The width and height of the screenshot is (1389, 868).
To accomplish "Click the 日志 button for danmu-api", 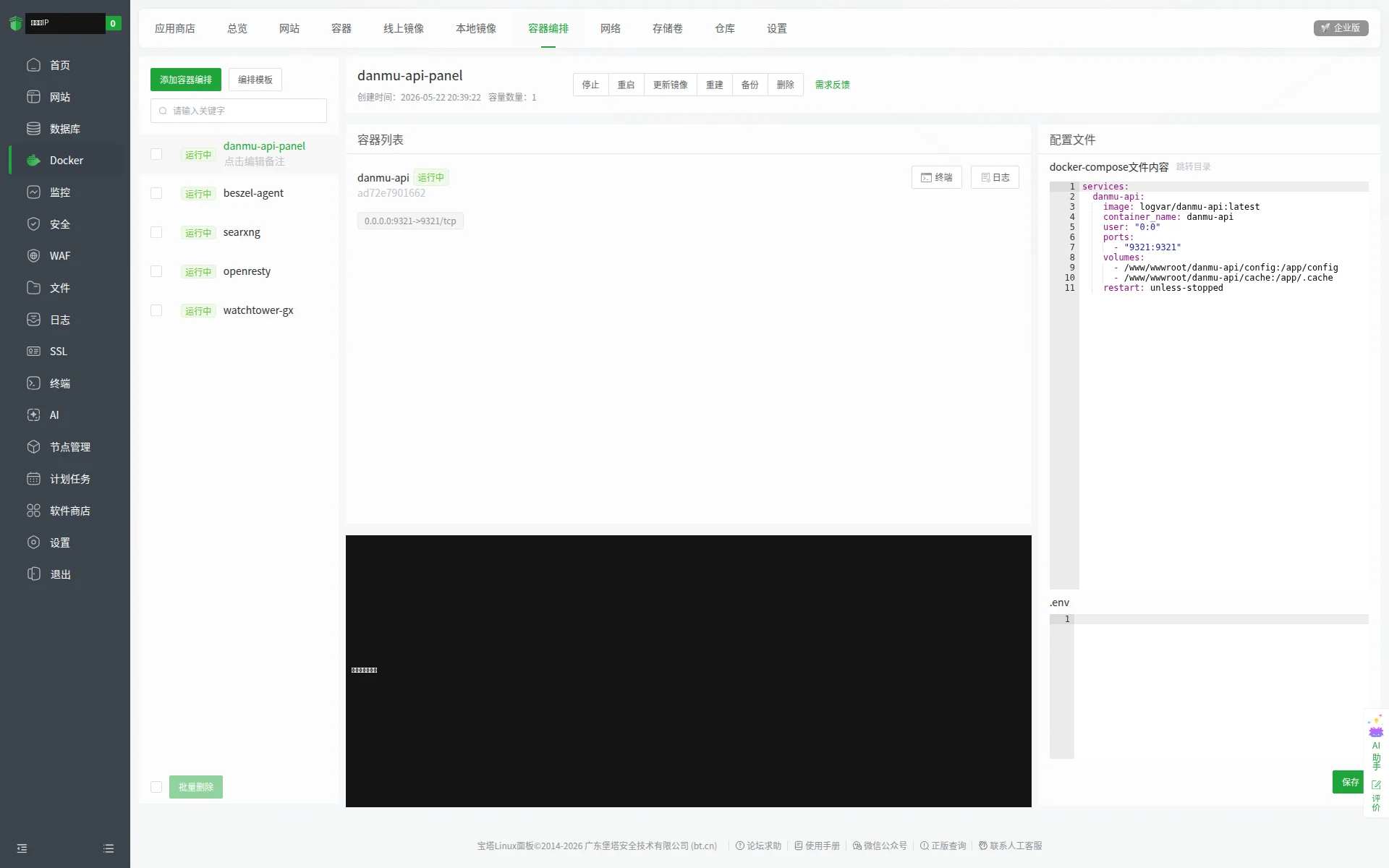I will click(x=995, y=177).
